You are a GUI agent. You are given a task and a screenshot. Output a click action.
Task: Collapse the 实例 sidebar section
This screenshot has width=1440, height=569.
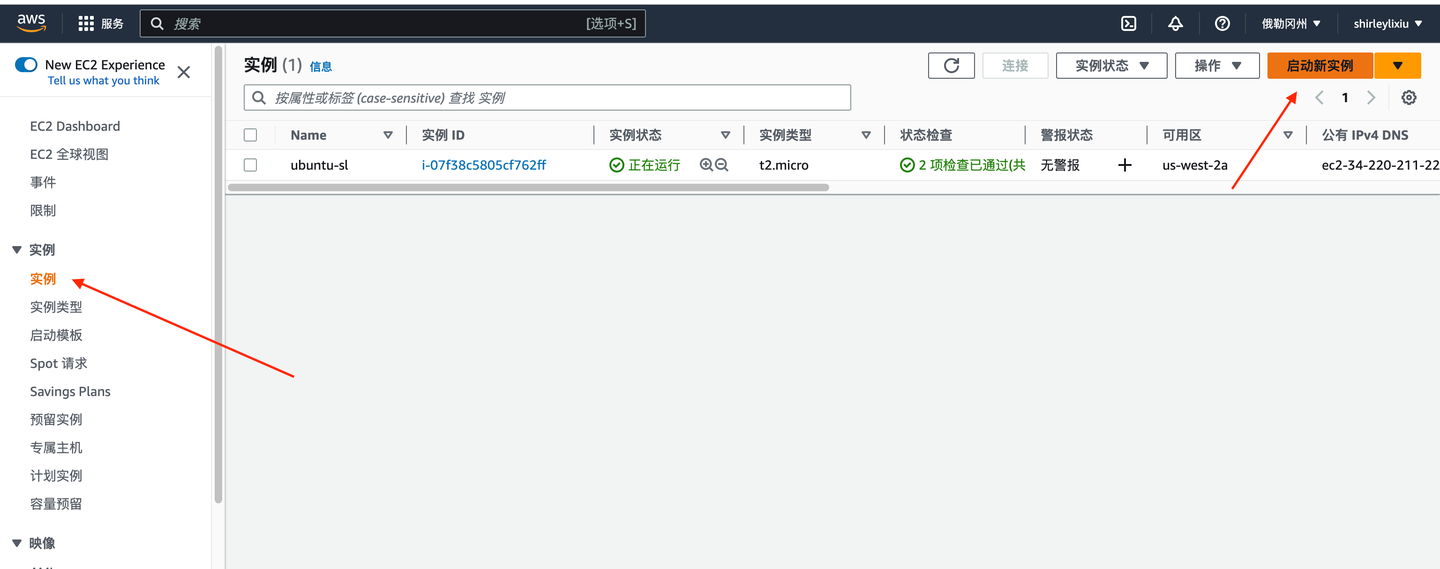coord(17,250)
